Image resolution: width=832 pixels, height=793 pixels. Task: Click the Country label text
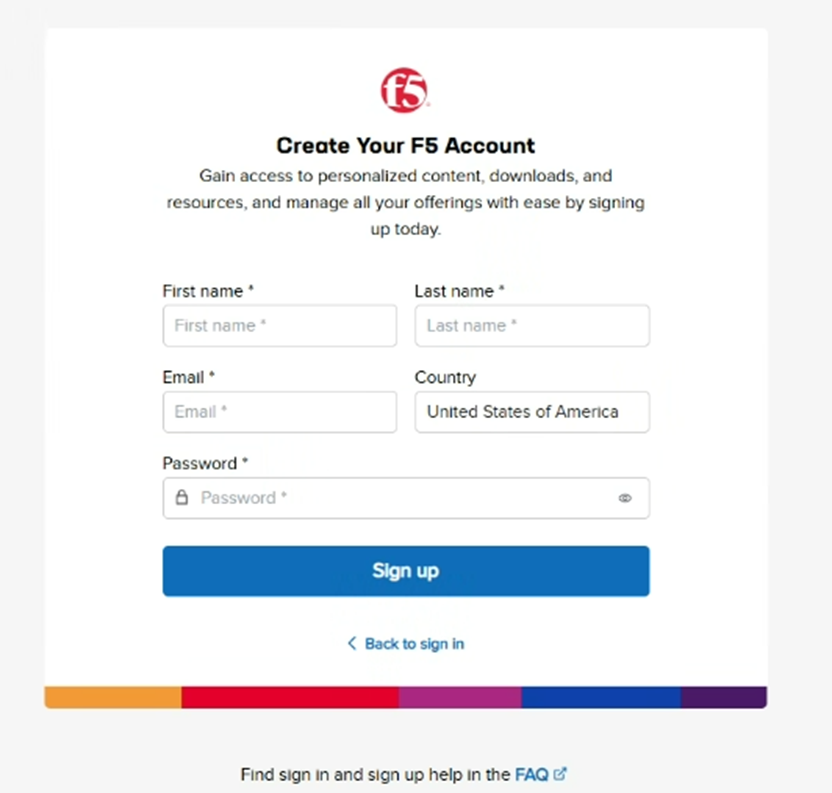(445, 377)
